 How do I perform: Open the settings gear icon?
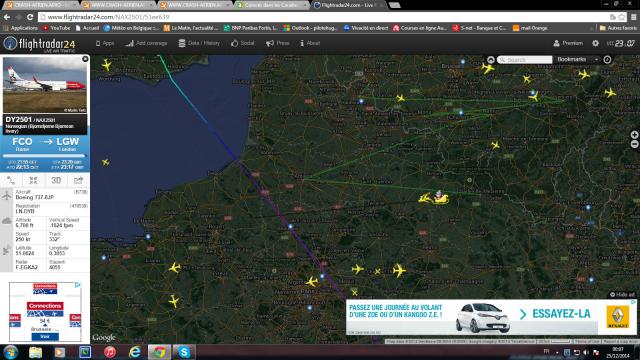pyautogui.click(x=596, y=43)
